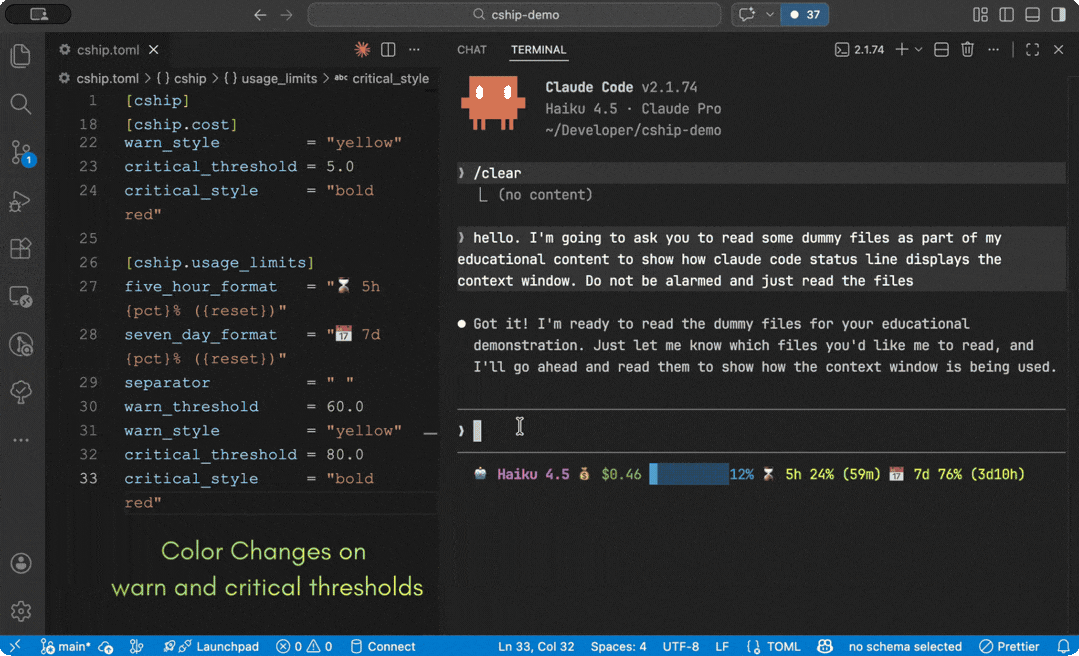Viewport: 1079px width, 656px height.
Task: Change file encoding UTF-8
Action: [x=680, y=646]
